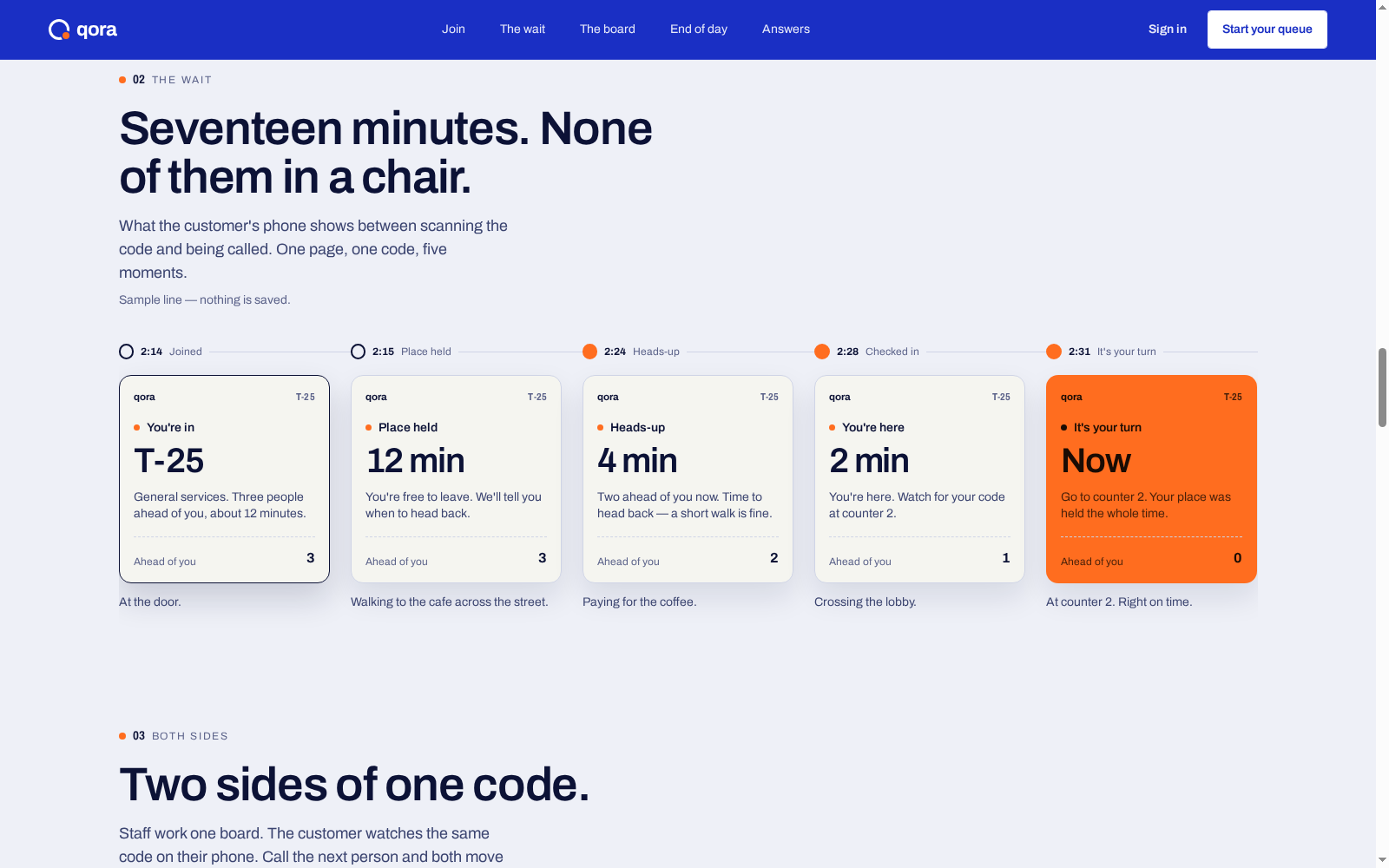Click the Start your queue button
Viewport: 1389px width, 868px height.
(1267, 30)
